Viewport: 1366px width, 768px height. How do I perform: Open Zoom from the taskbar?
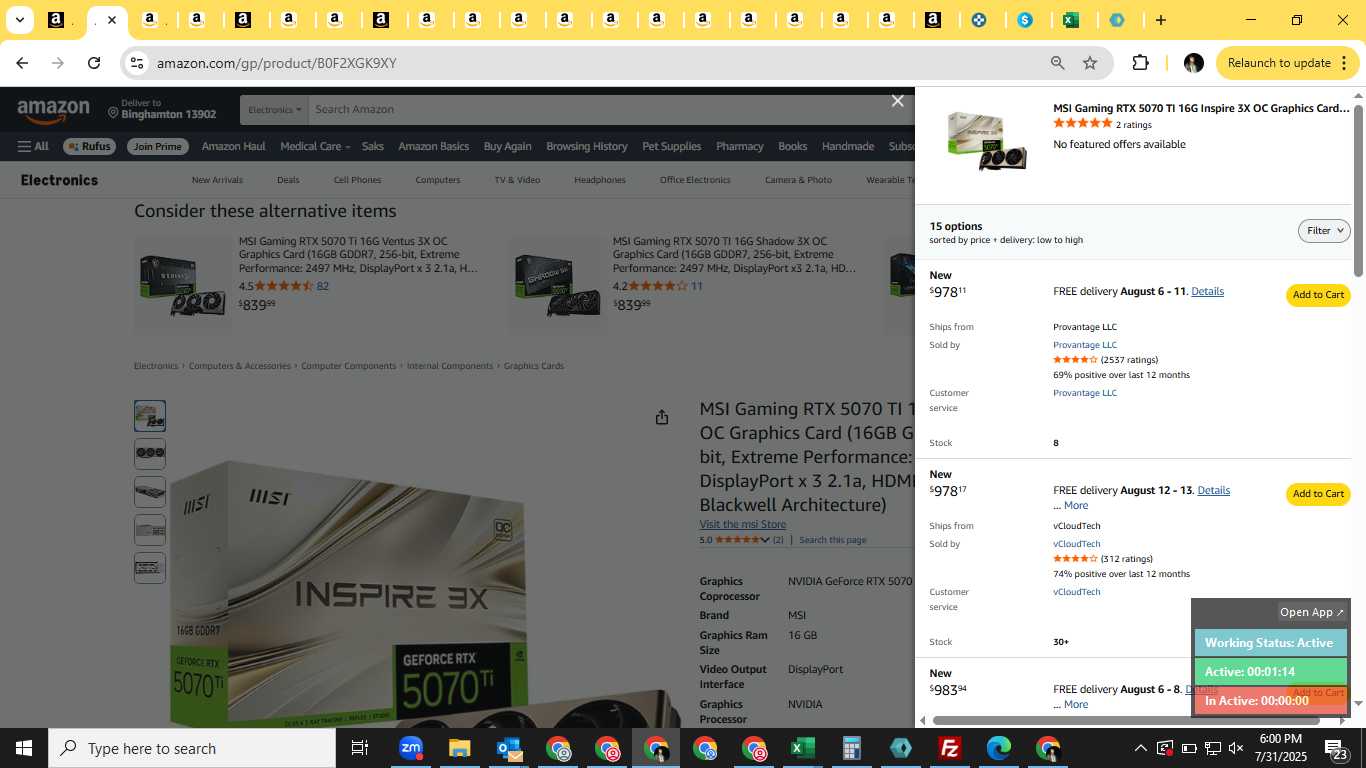410,748
